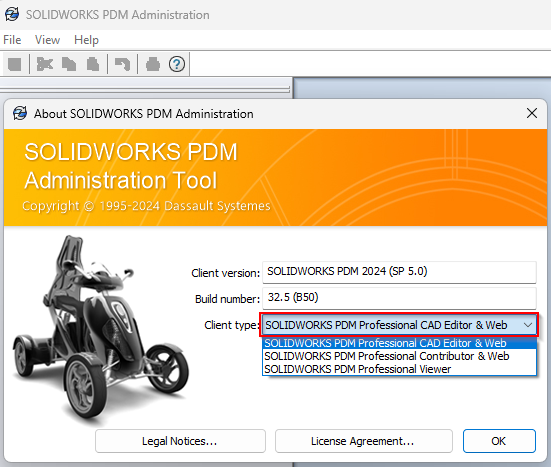
Task: Click the 'Build number:' label
Action: point(227,299)
